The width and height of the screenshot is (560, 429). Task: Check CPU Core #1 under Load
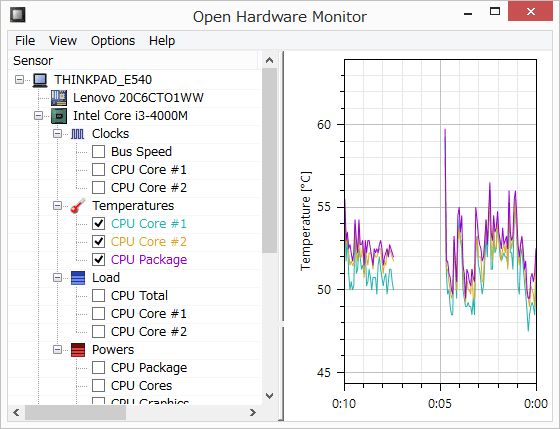pos(98,314)
